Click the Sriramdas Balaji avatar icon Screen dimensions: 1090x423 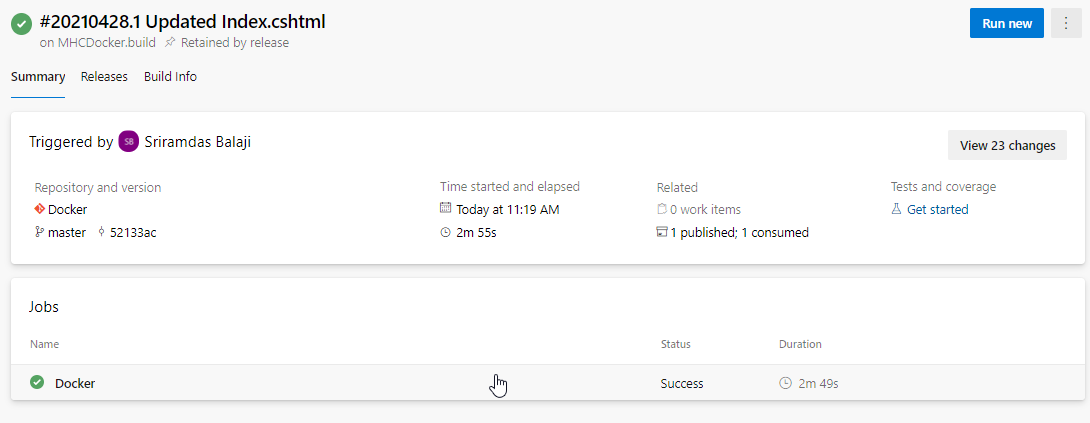[x=129, y=141]
